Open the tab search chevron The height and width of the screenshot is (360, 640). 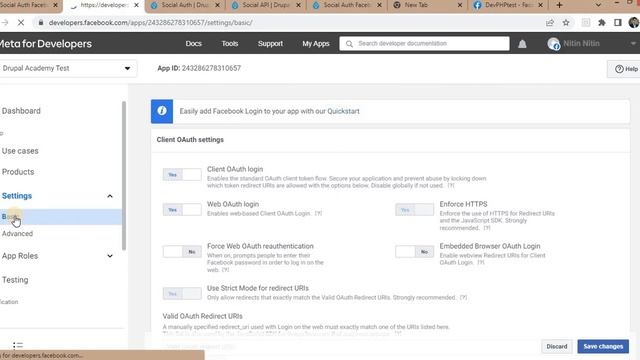[x=598, y=5]
